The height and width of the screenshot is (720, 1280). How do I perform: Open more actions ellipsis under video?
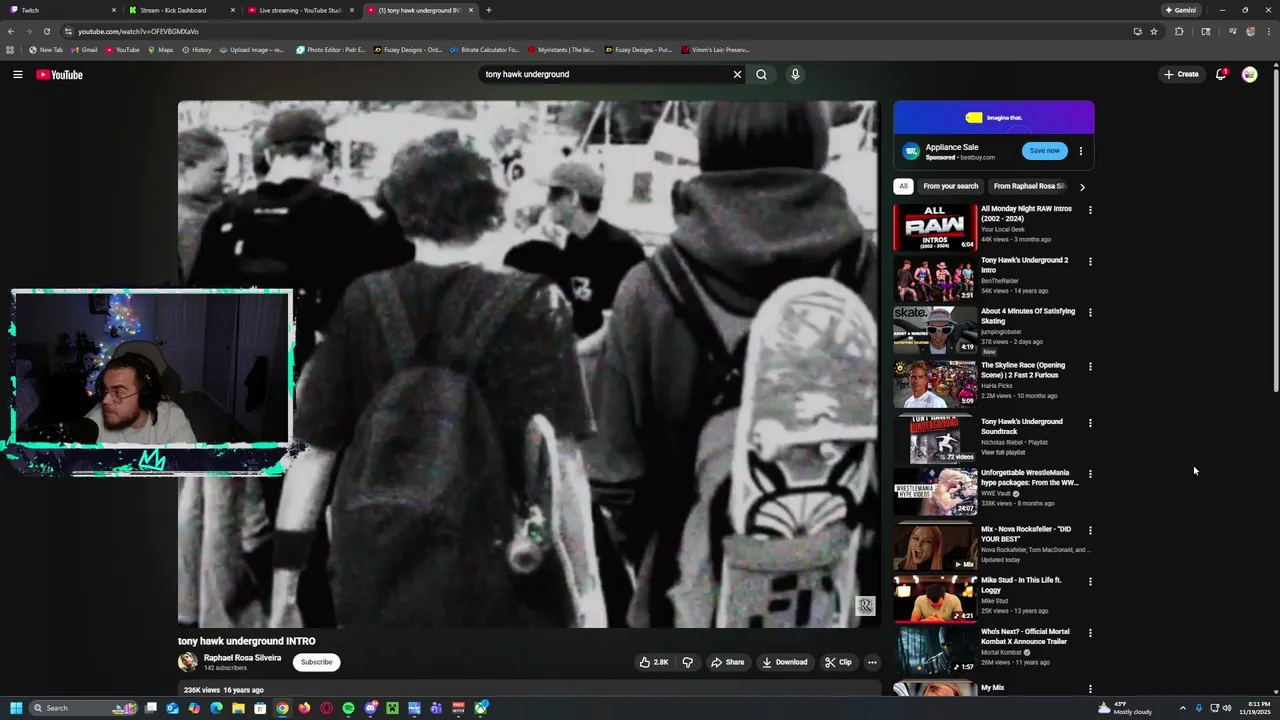tap(872, 662)
